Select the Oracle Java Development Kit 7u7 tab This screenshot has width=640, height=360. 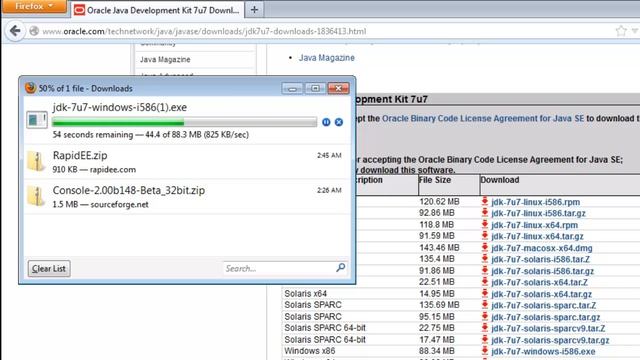pyautogui.click(x=158, y=10)
